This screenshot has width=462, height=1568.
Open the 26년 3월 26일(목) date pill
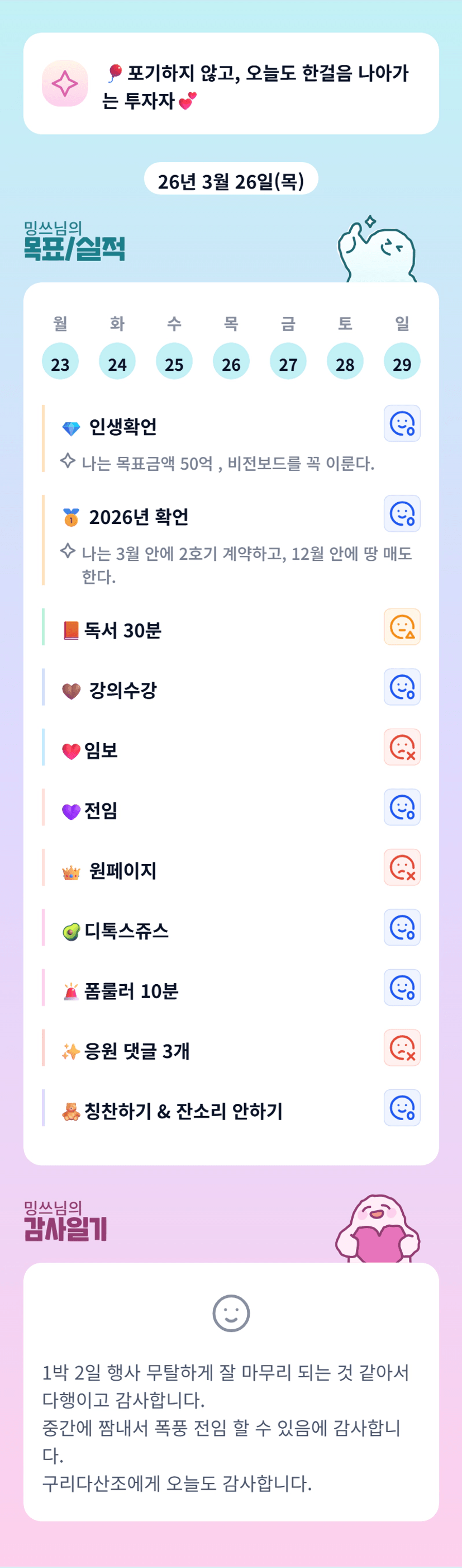tap(231, 181)
